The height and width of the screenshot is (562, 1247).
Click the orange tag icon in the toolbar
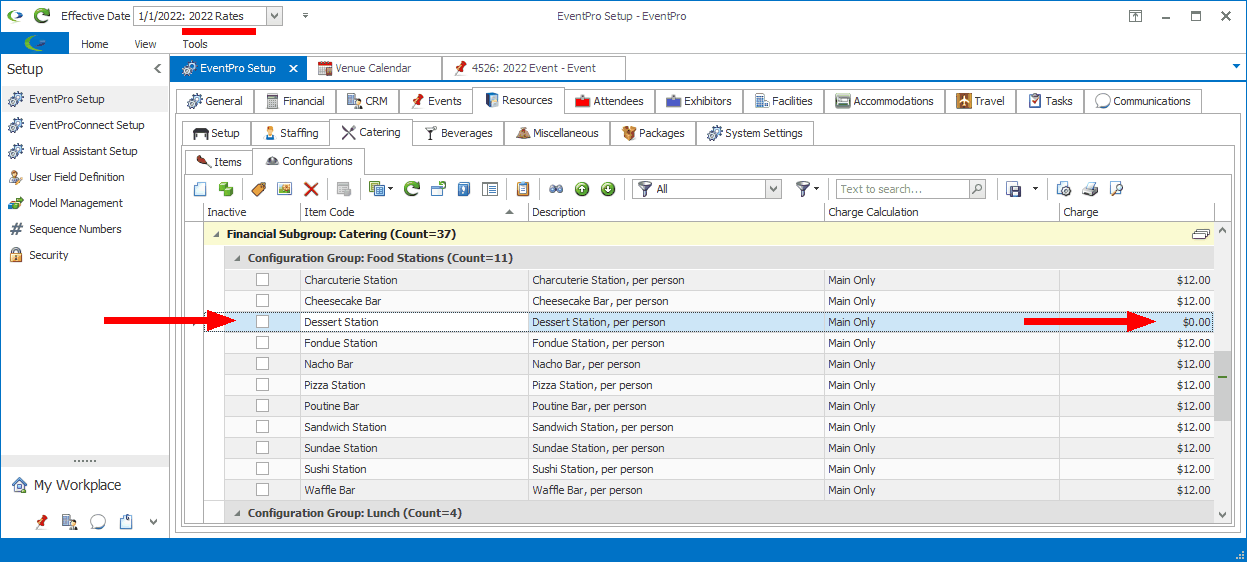coord(258,189)
